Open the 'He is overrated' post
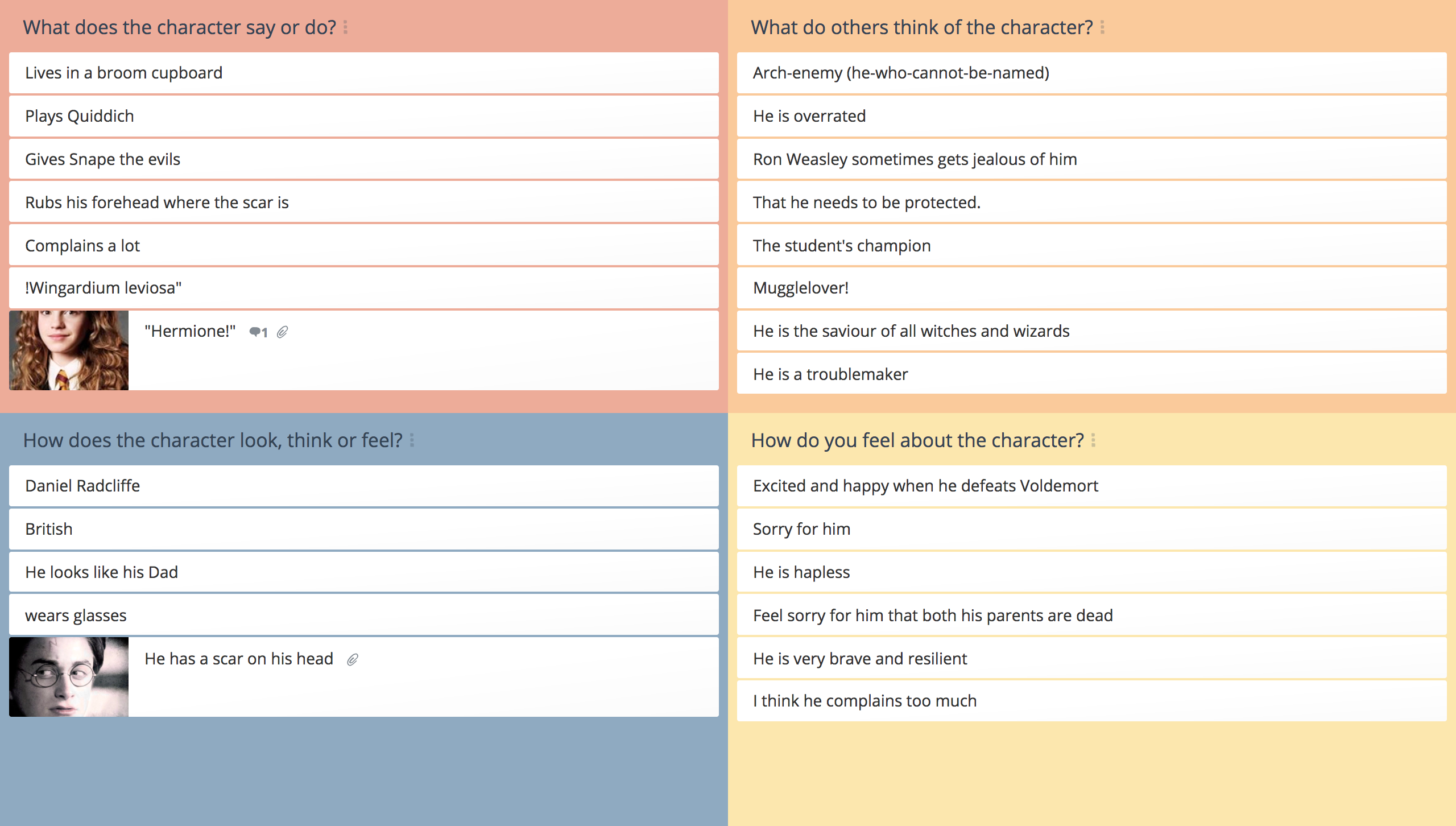This screenshot has height=826, width=1456. (x=1092, y=116)
